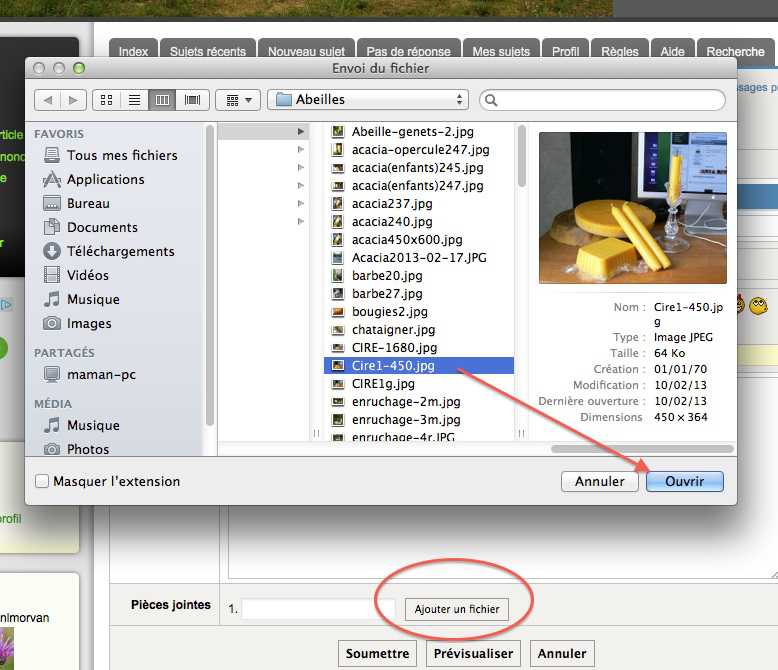
Task: Click the Annuler button in file dialog
Action: coord(600,481)
